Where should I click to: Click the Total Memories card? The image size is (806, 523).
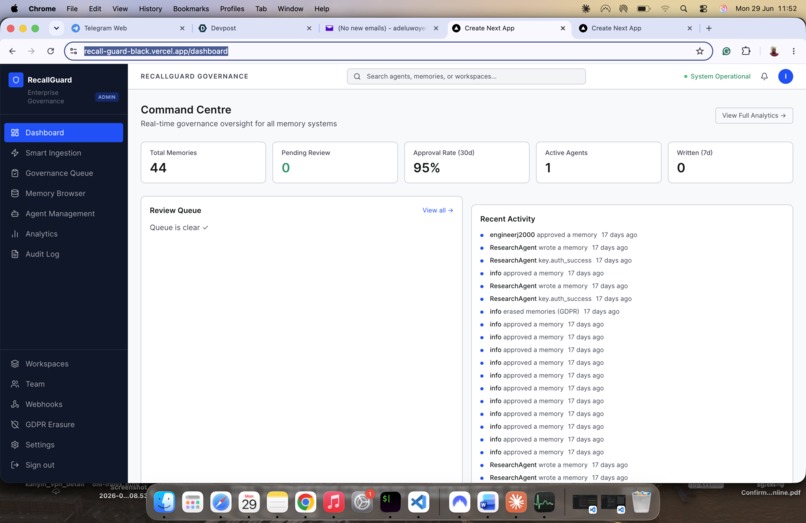[x=203, y=162]
